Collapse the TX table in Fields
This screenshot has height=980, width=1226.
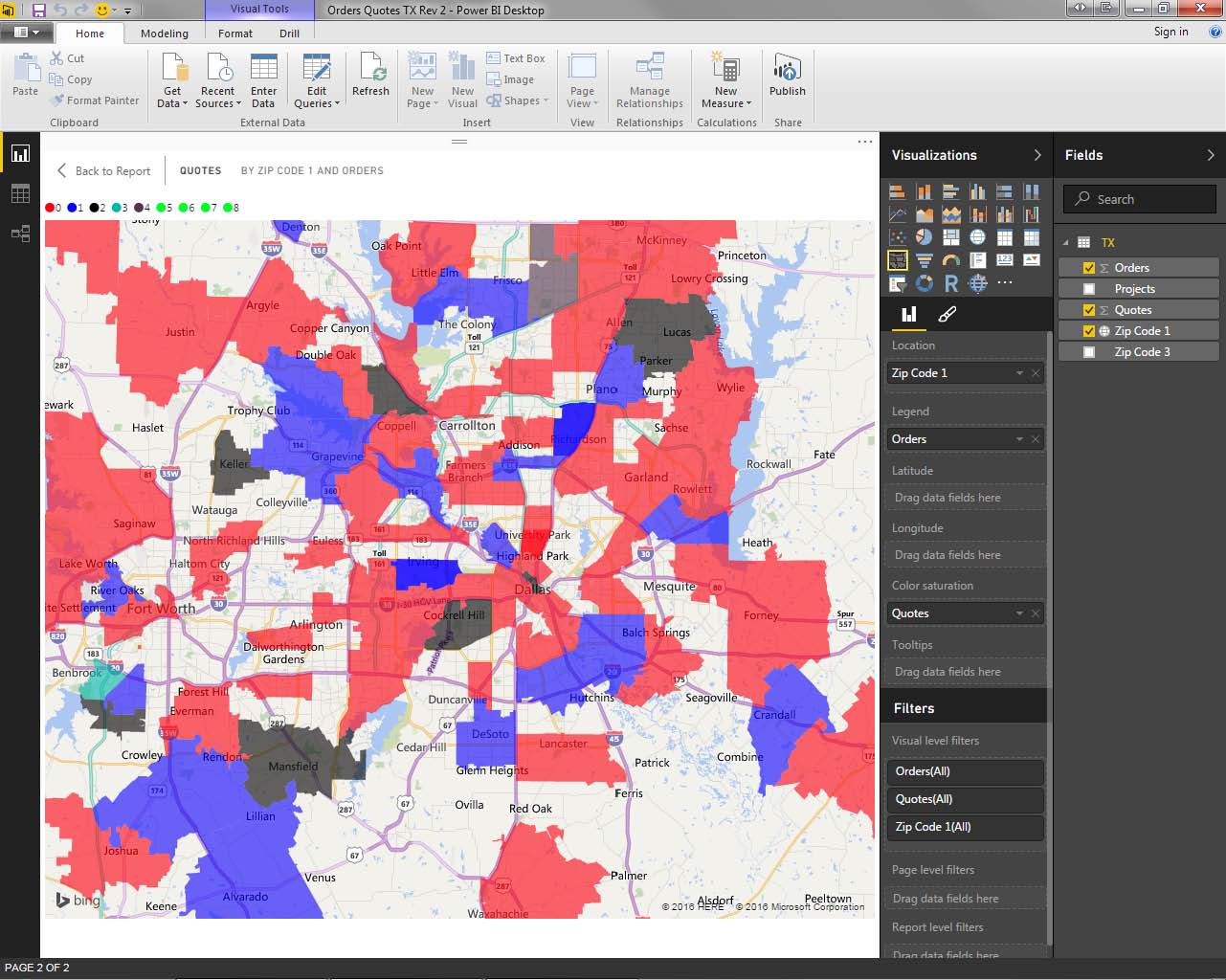[x=1065, y=243]
